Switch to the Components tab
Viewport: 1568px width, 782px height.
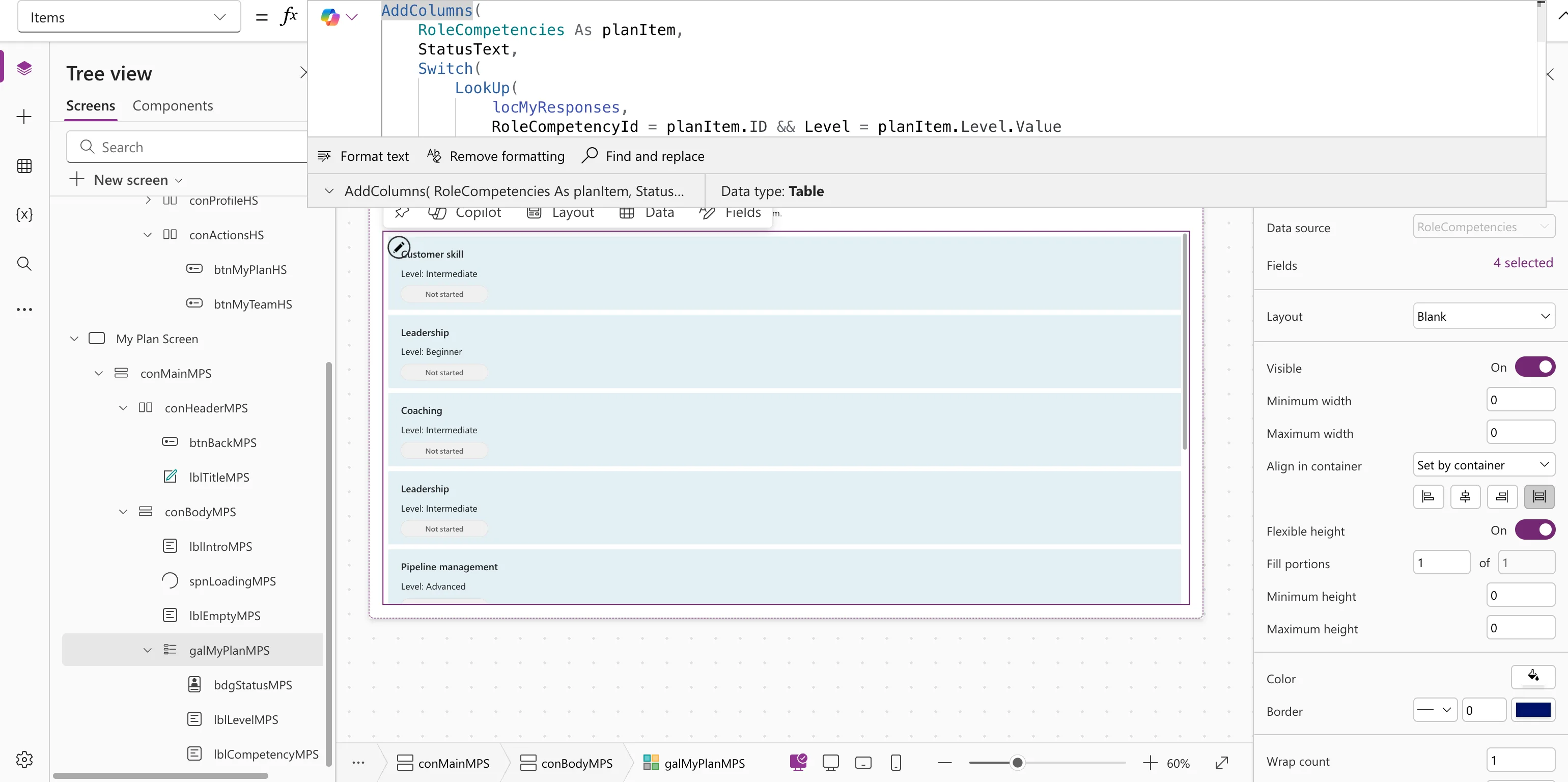[173, 106]
